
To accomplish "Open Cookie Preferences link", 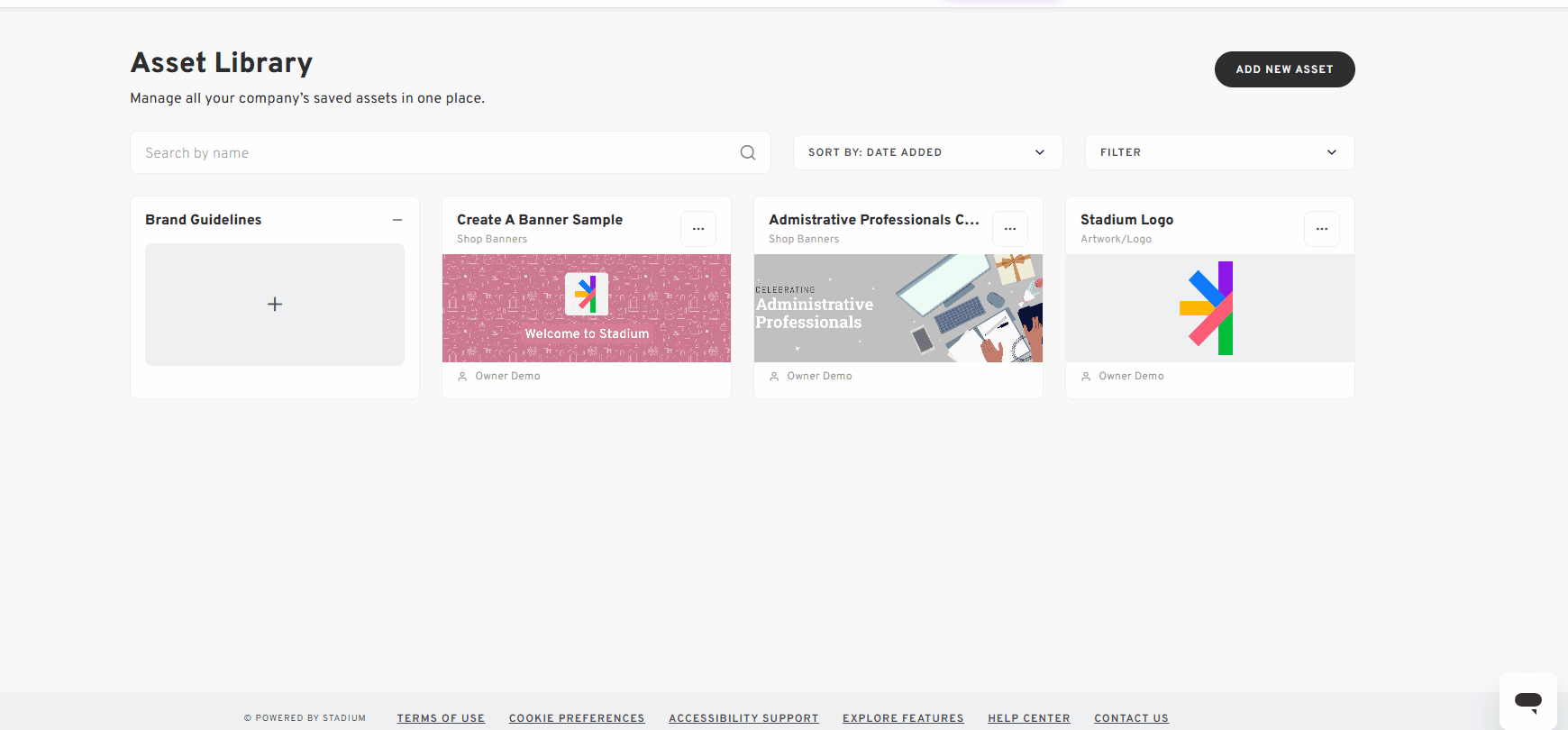I will pyautogui.click(x=577, y=718).
